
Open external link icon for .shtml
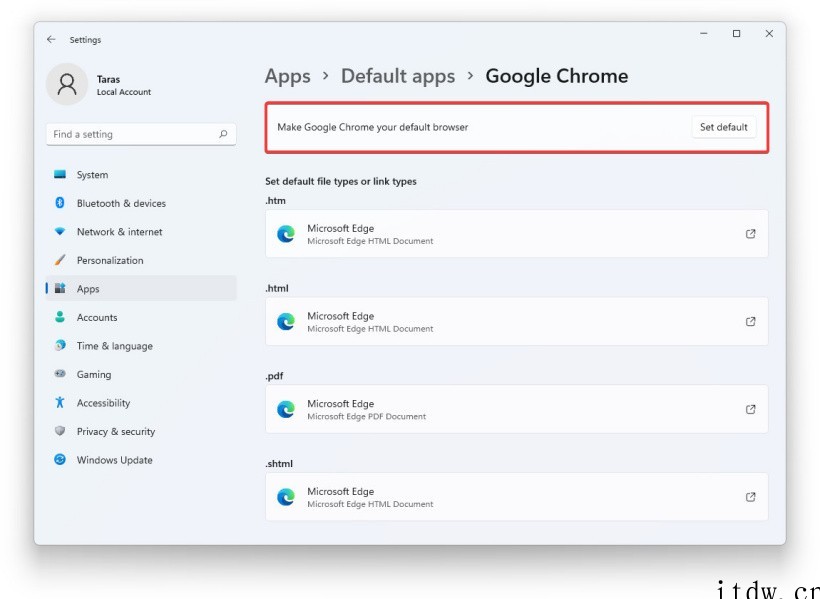(x=750, y=497)
